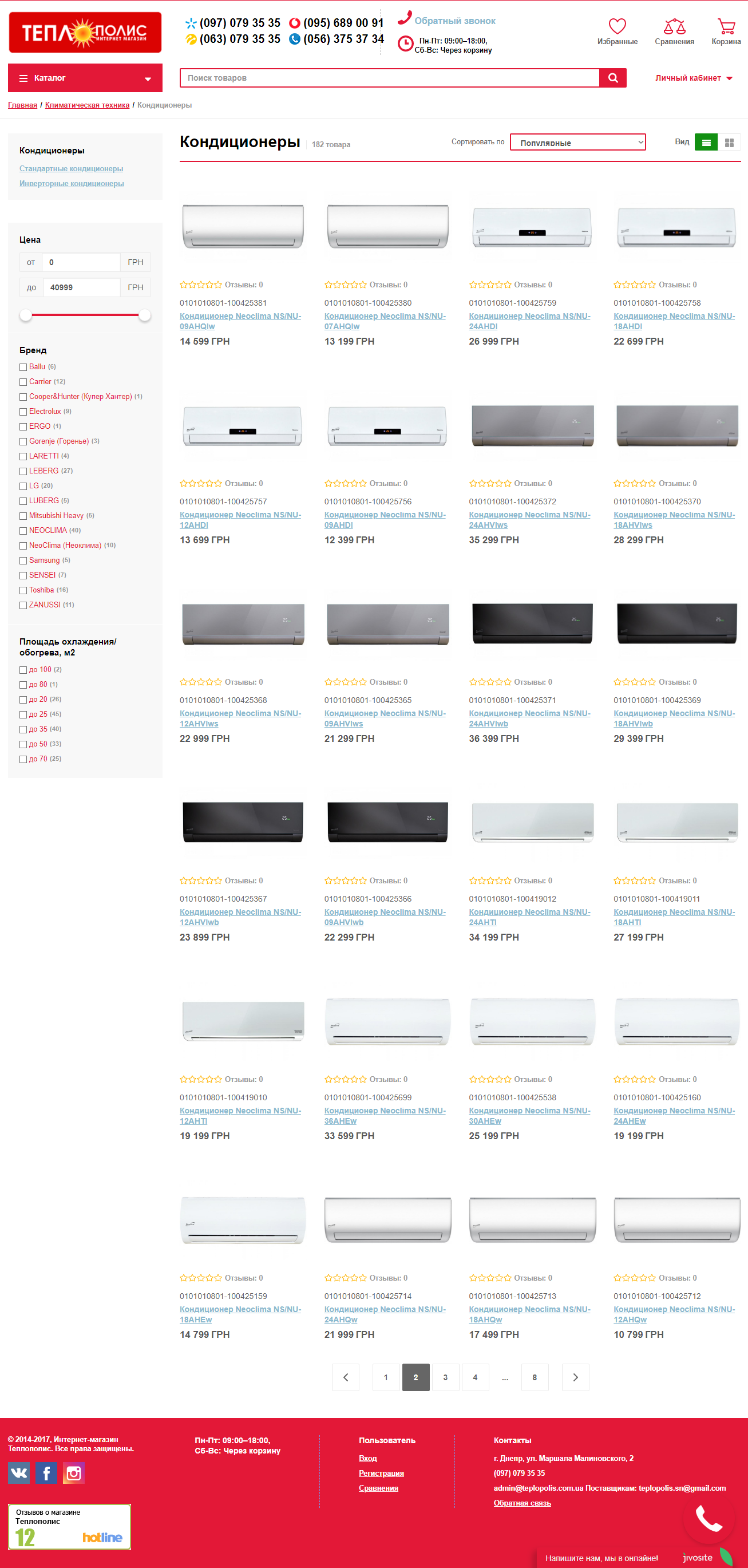Check the Mitsubishi Heavy brand filter
The image size is (748, 1568).
click(x=23, y=516)
